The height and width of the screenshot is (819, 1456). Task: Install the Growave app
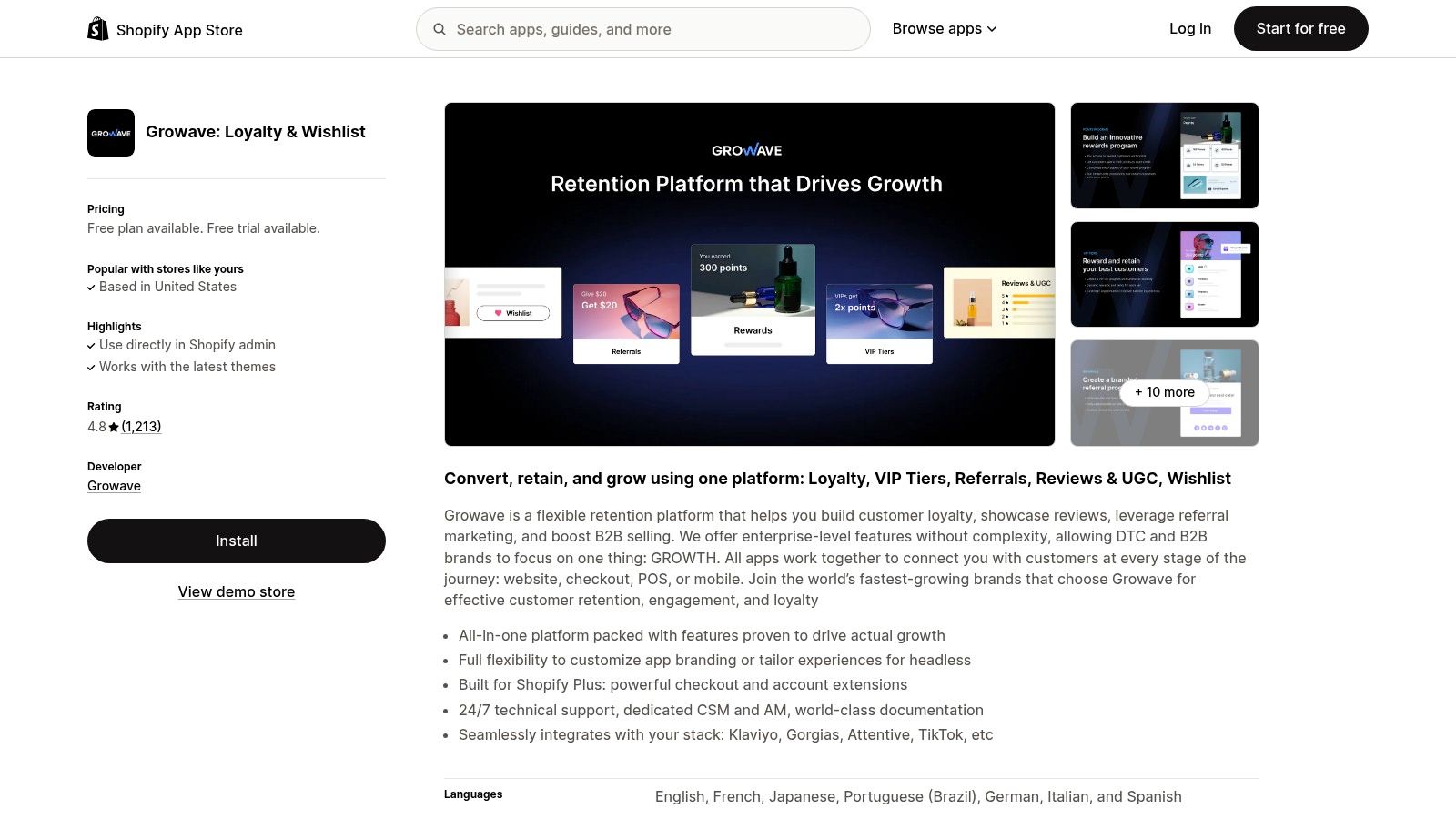(x=237, y=541)
